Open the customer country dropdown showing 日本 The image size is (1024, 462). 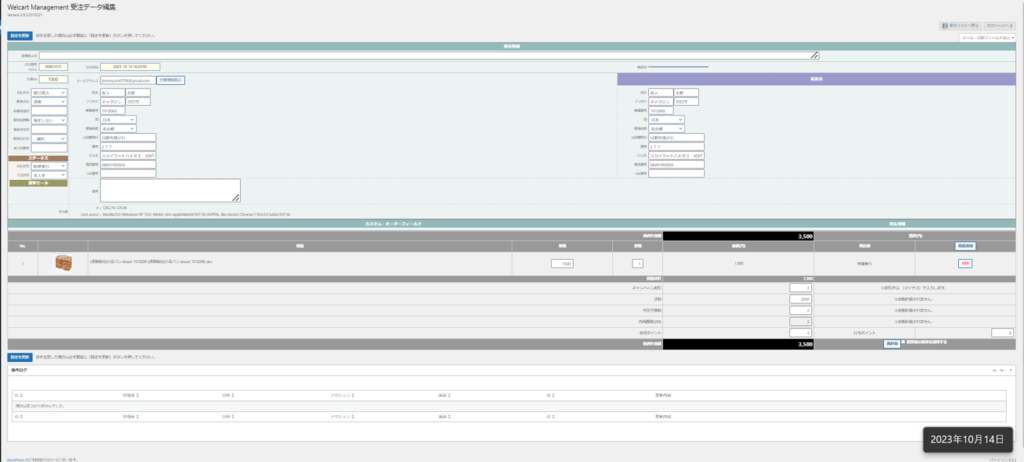tap(118, 119)
